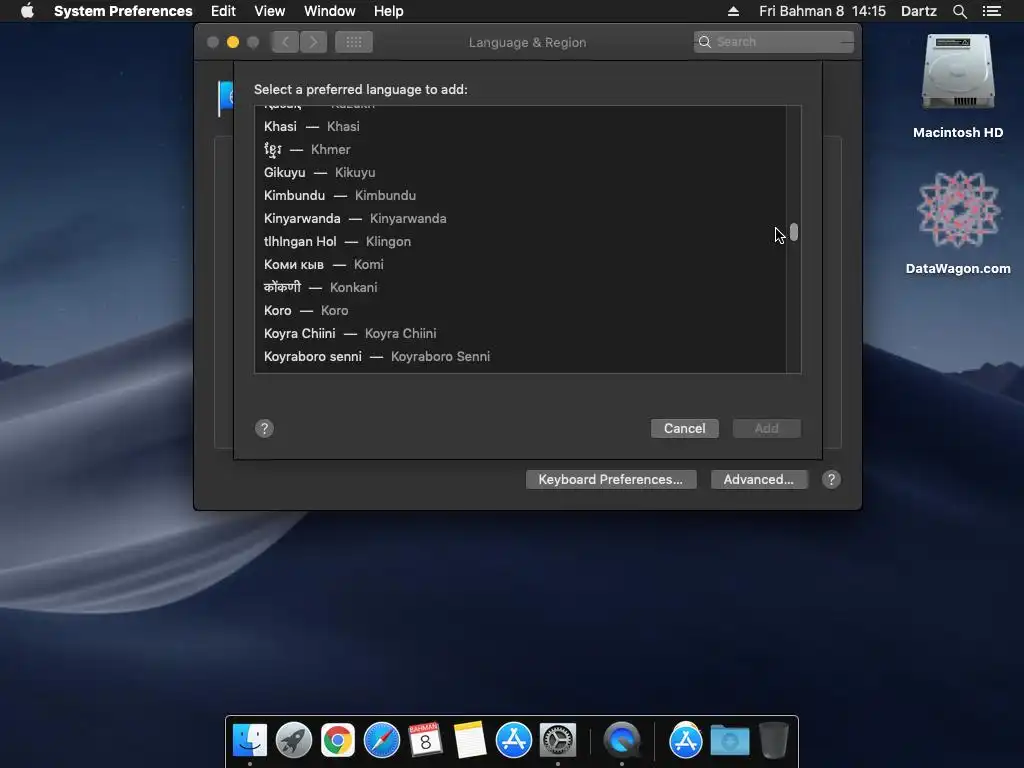Open Notification Center list icon
This screenshot has width=1024, height=768.
click(x=991, y=11)
